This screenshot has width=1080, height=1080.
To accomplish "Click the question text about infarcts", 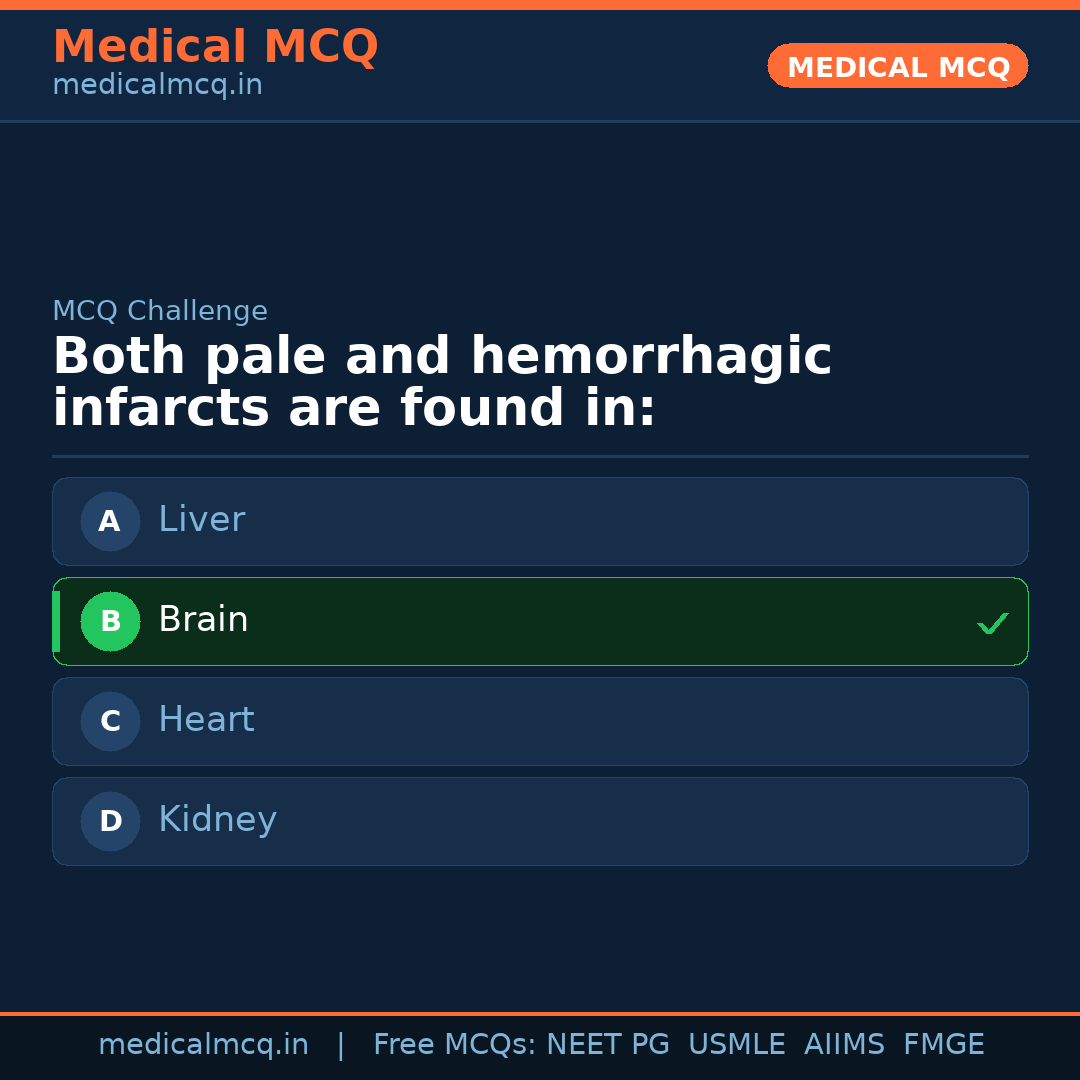I will [443, 380].
